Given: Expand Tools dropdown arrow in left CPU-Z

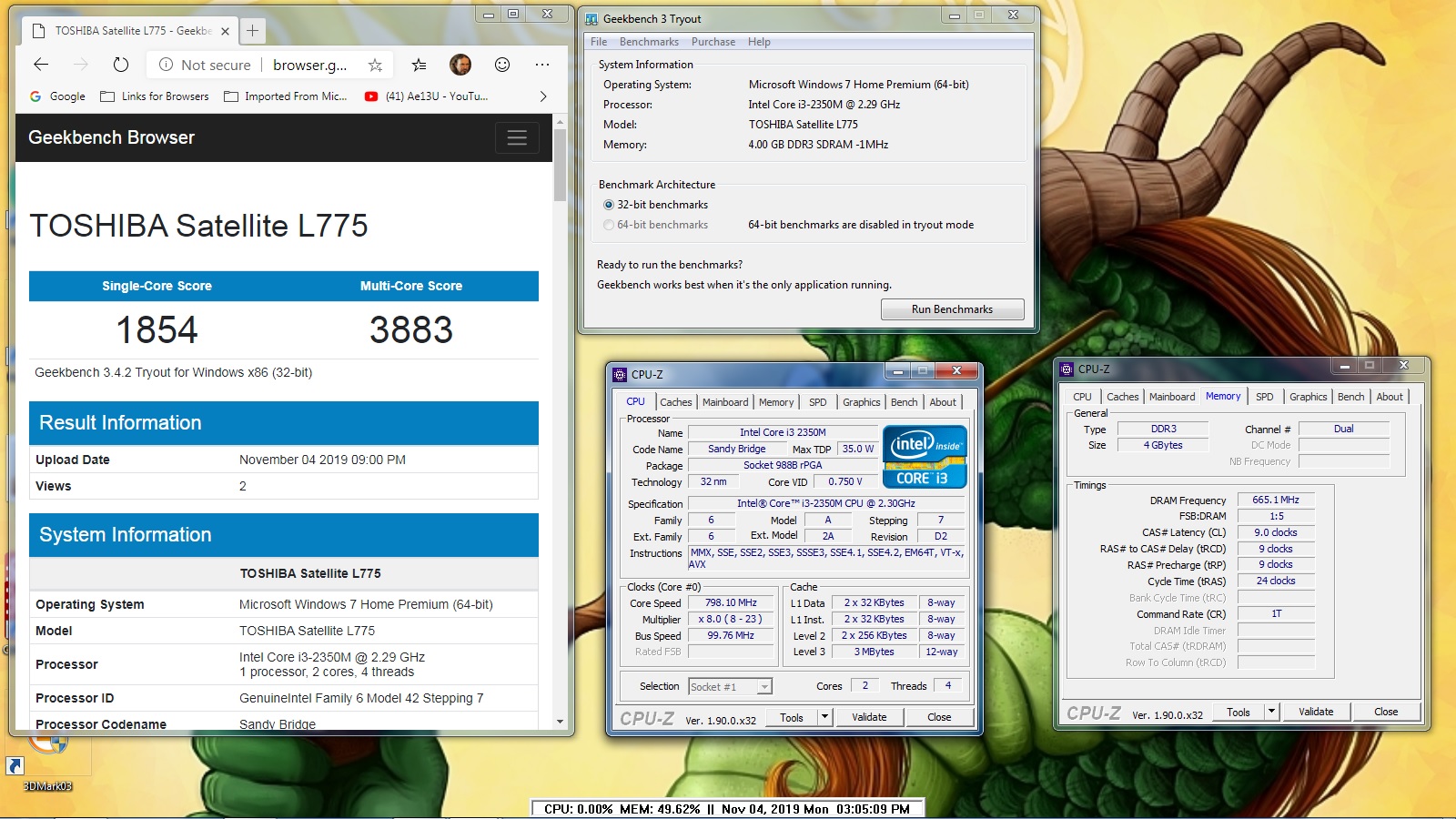Looking at the screenshot, I should [x=824, y=717].
